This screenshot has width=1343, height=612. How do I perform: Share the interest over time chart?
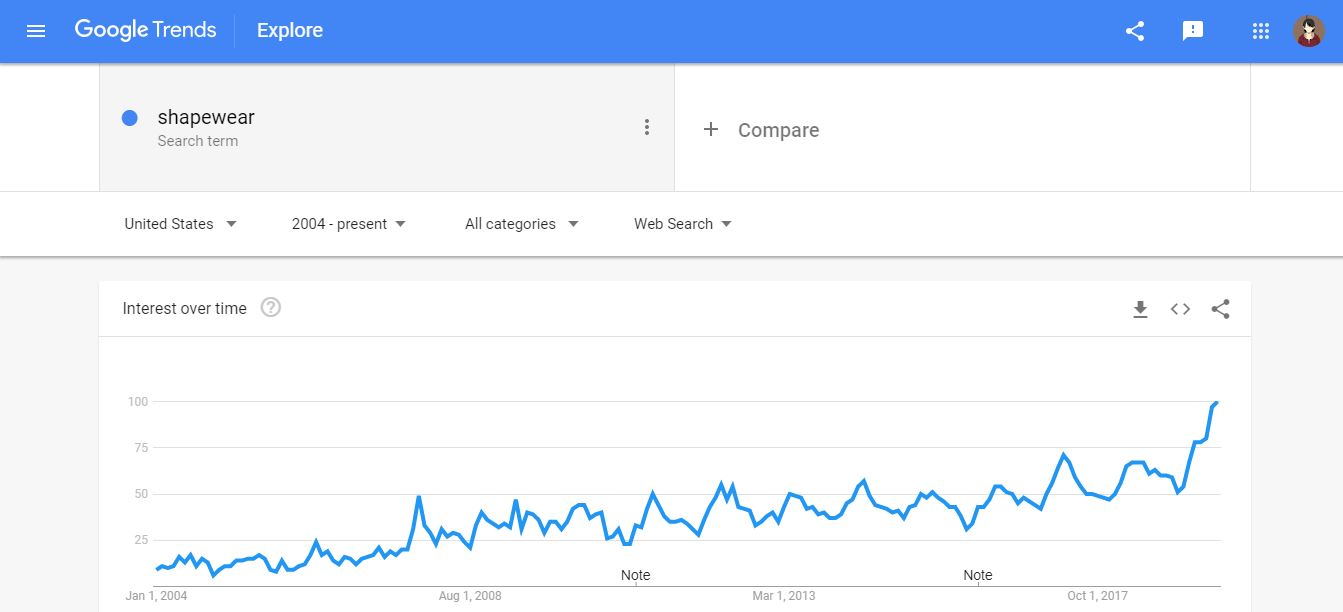pyautogui.click(x=1220, y=309)
